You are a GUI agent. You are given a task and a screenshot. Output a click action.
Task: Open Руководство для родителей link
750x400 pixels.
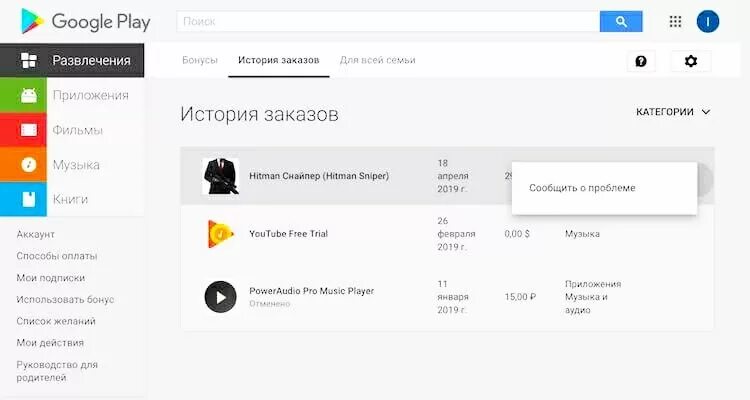pyautogui.click(x=57, y=371)
